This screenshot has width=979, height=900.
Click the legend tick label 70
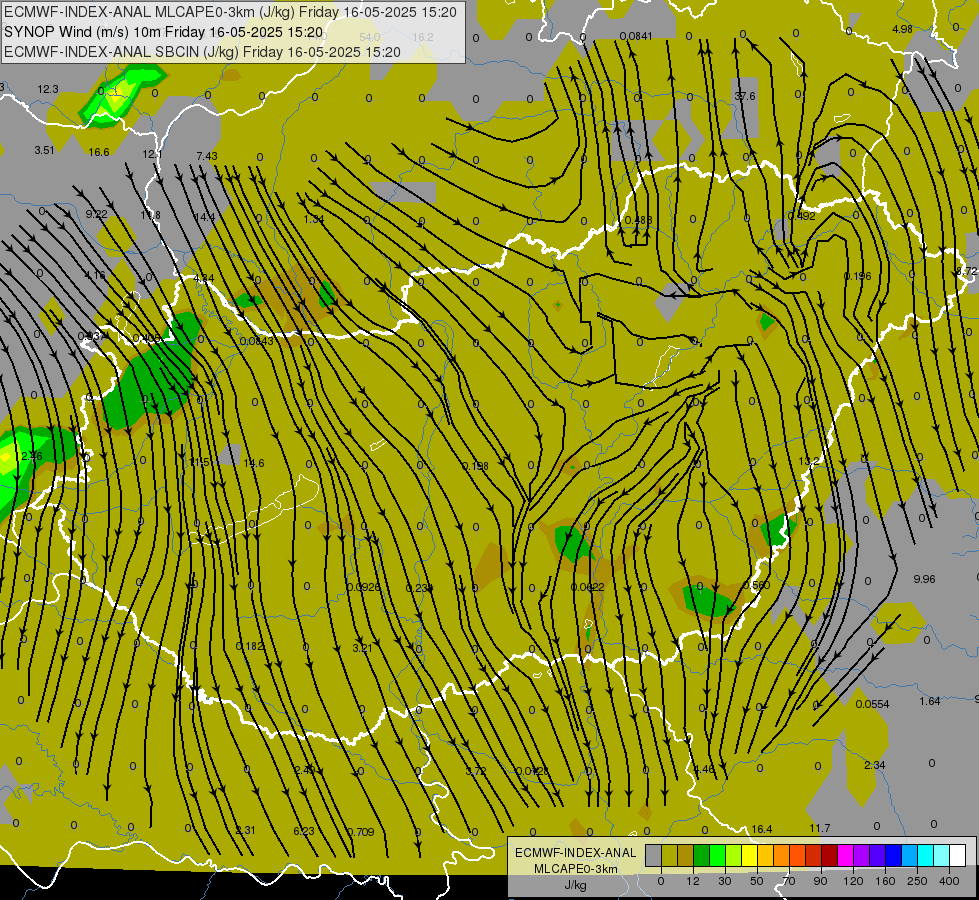point(789,881)
